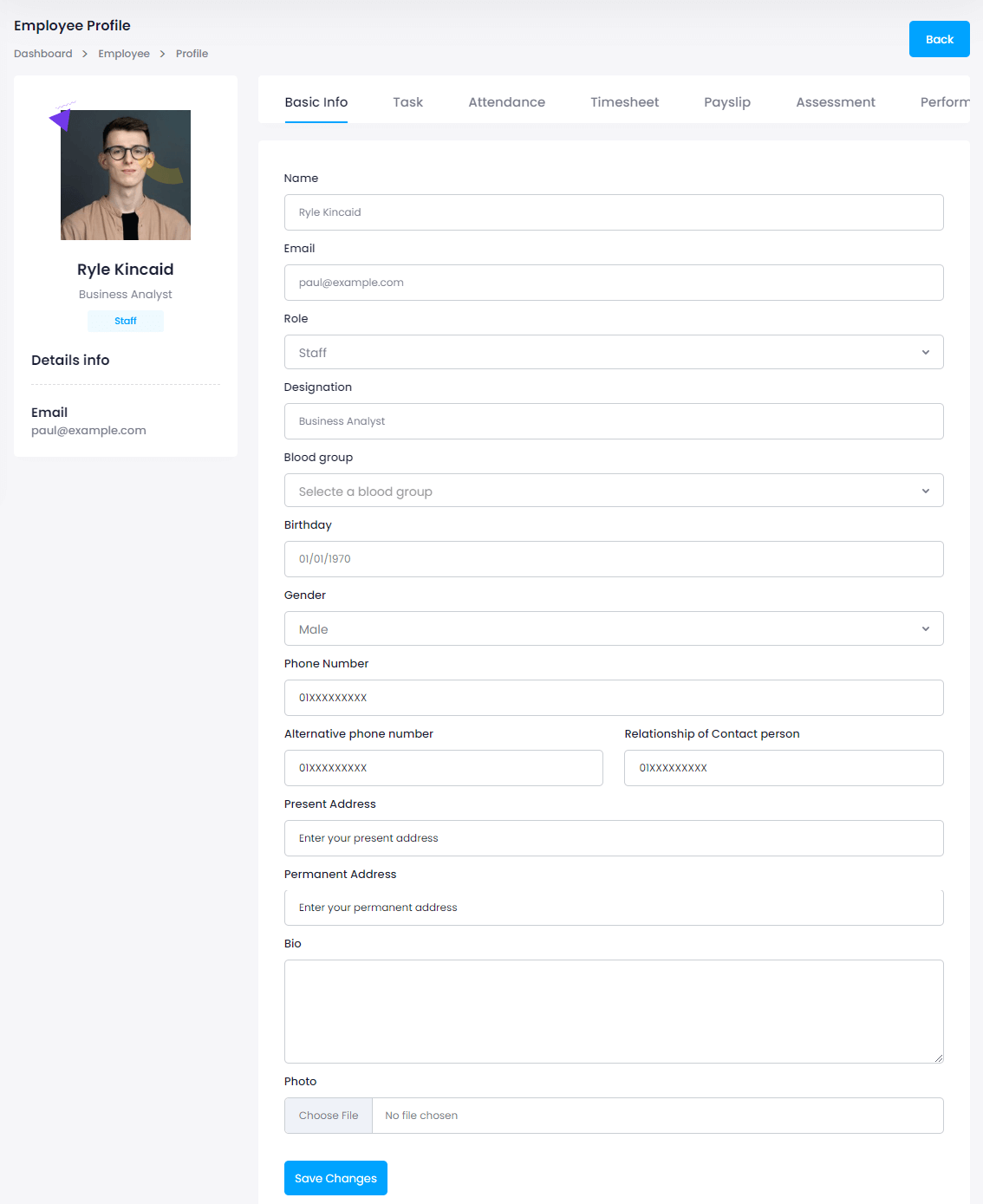Click Ryle Kincaid's profile photo
The image size is (983, 1204).
tap(126, 175)
